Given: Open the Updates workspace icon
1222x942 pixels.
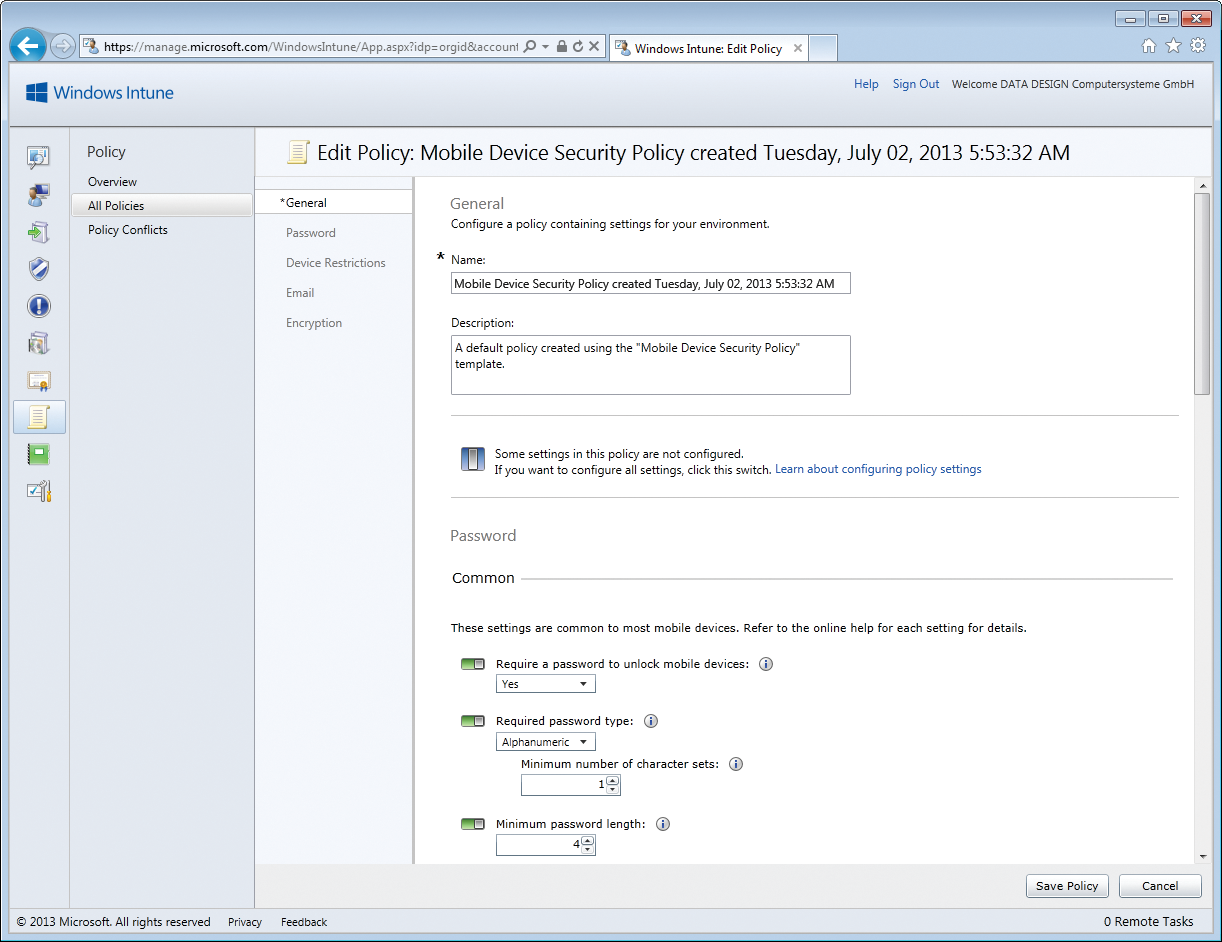Looking at the screenshot, I should pos(39,232).
